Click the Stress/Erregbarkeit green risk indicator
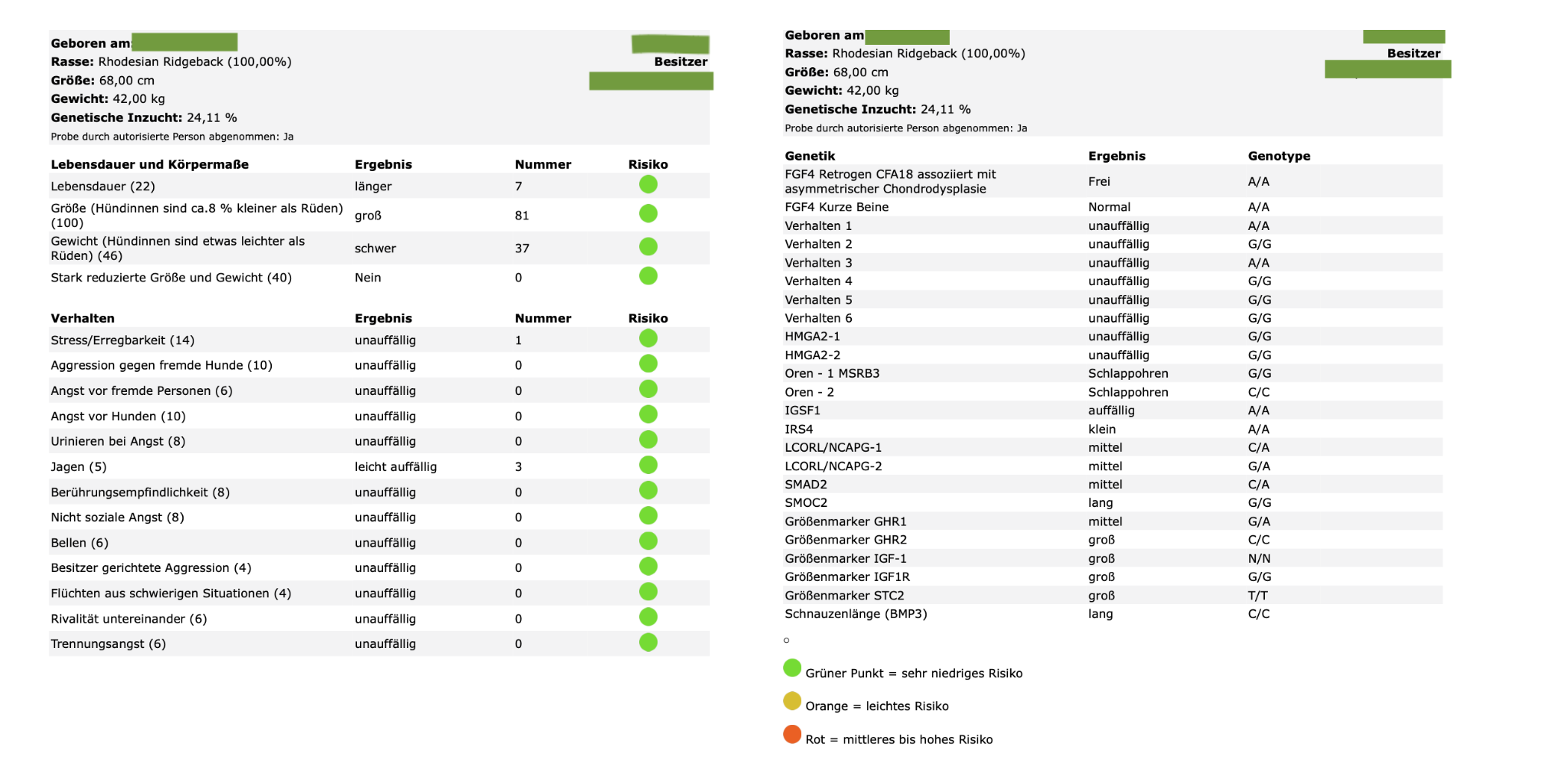This screenshot has height=766, width=1568. click(648, 339)
